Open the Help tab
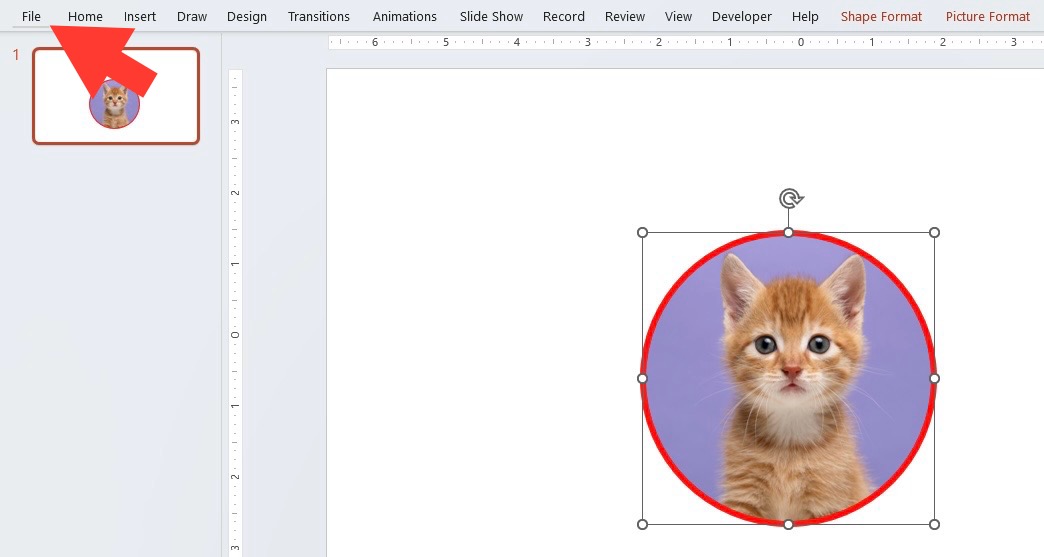 click(x=805, y=17)
